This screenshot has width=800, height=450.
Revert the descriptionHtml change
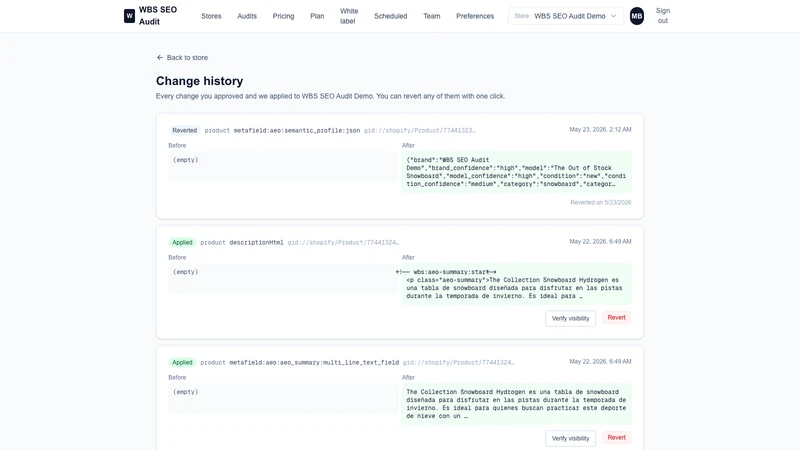pyautogui.click(x=616, y=318)
